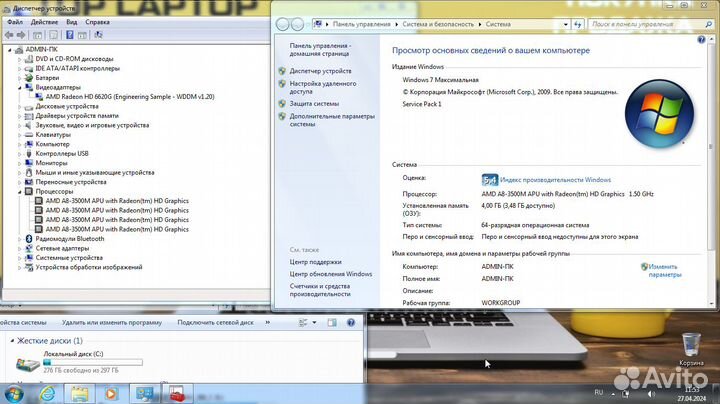Click Bluetooth icon in device tree

point(29,239)
